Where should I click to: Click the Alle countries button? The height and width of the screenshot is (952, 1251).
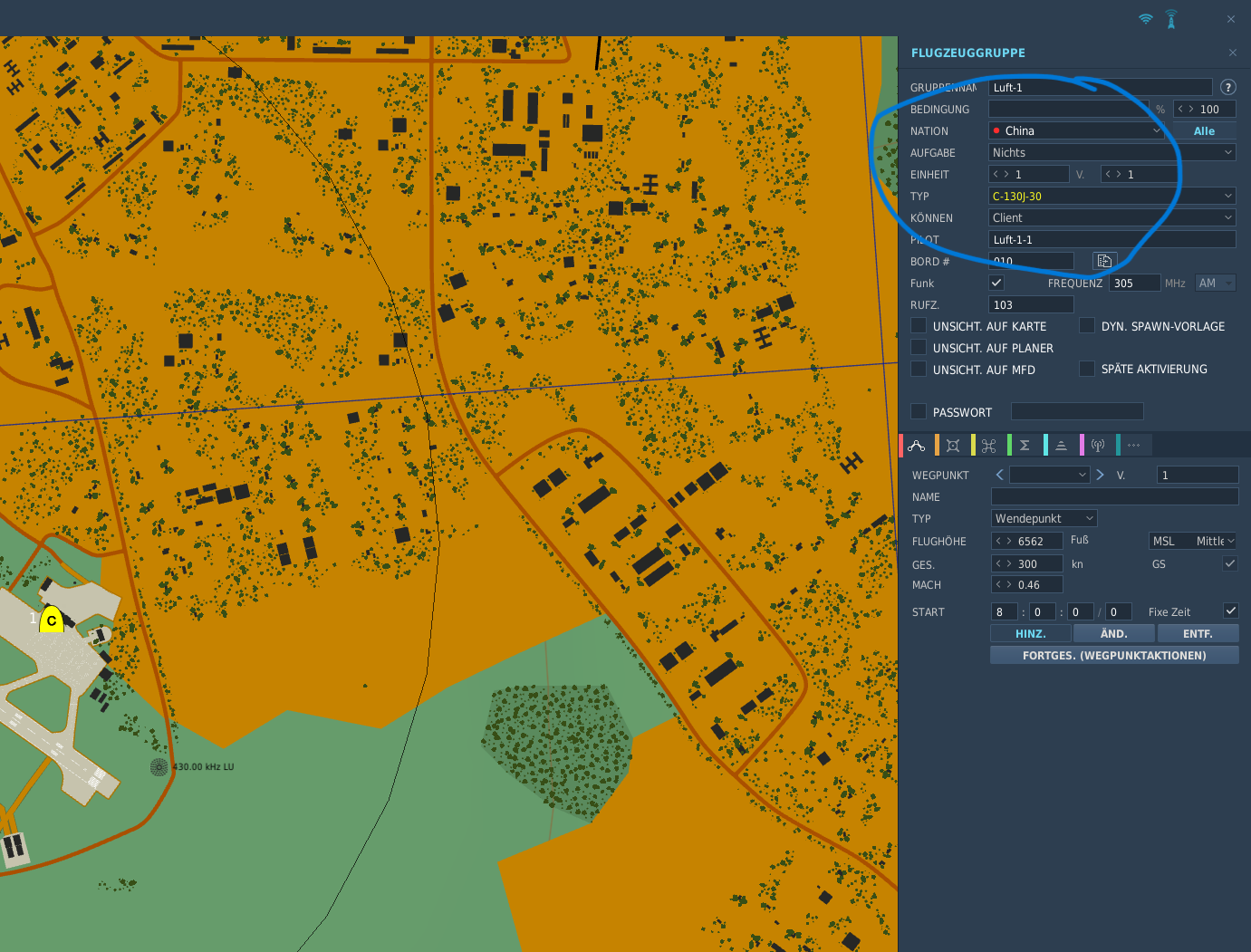pyautogui.click(x=1204, y=130)
